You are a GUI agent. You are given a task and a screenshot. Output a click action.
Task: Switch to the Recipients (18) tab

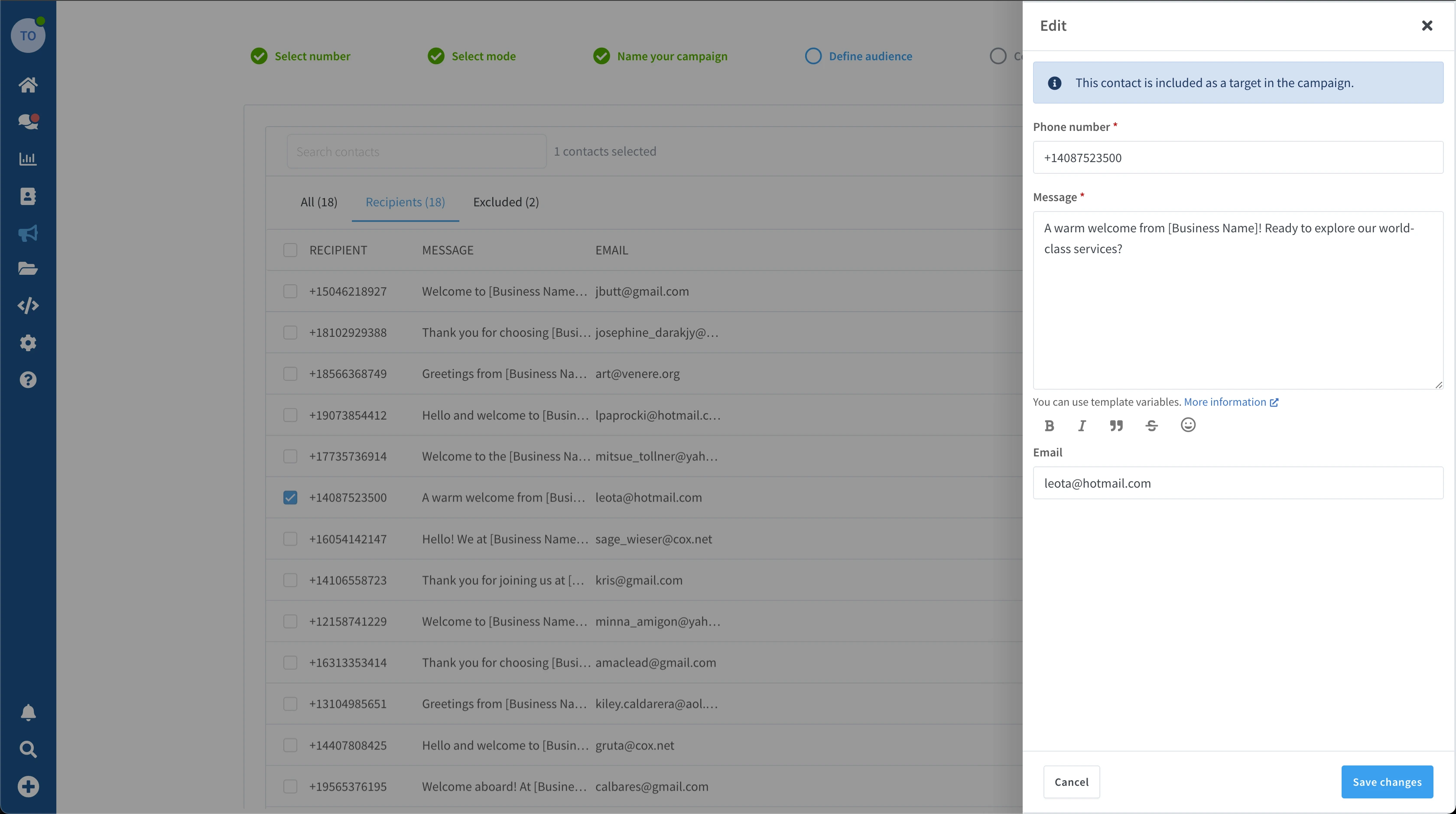405,202
